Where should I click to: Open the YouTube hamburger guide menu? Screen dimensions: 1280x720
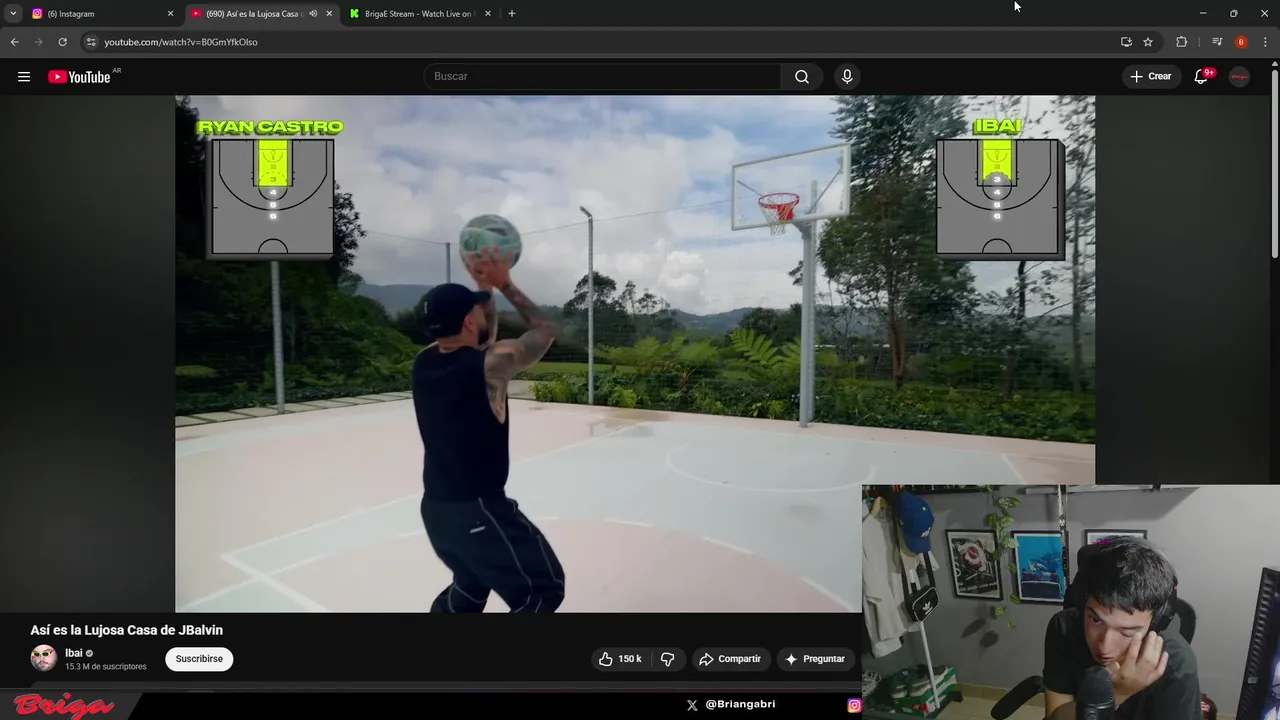tap(24, 77)
